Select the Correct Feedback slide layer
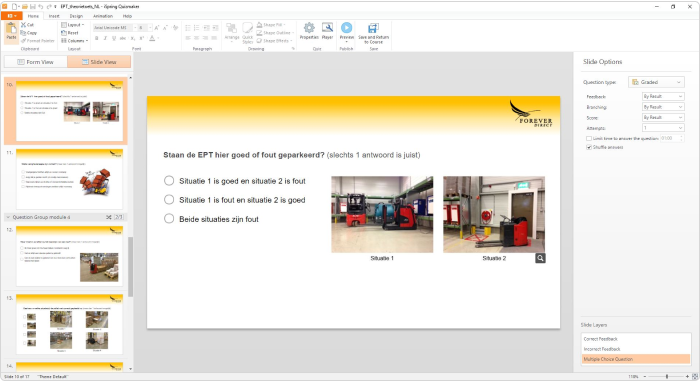This screenshot has height=381, width=700. [x=636, y=339]
